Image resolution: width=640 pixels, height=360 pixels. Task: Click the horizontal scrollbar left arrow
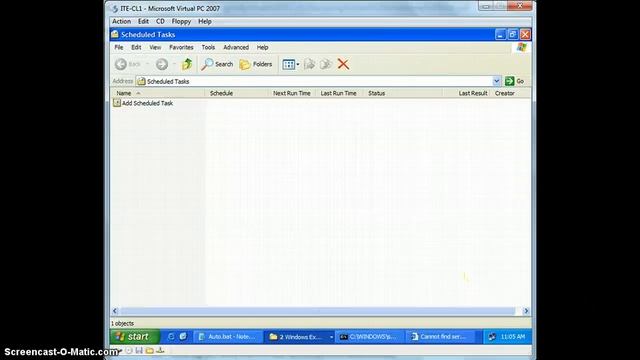pyautogui.click(x=115, y=311)
